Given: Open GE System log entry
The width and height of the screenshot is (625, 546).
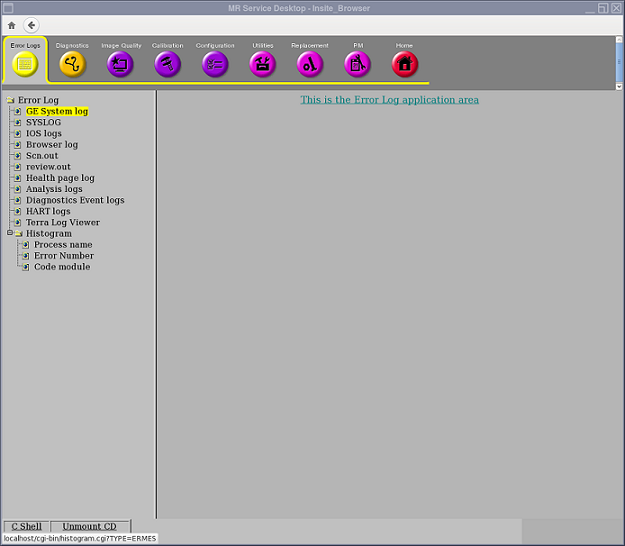Looking at the screenshot, I should (x=56, y=111).
